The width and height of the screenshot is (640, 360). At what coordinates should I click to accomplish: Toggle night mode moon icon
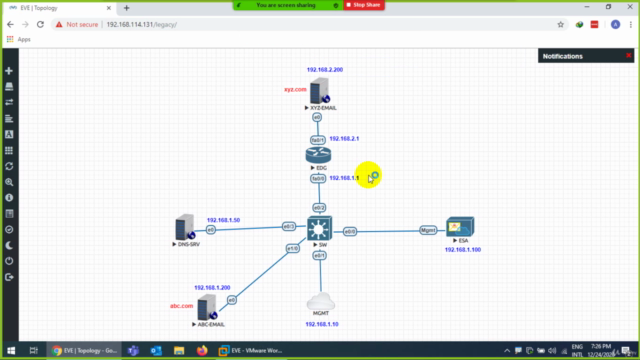coord(9,245)
